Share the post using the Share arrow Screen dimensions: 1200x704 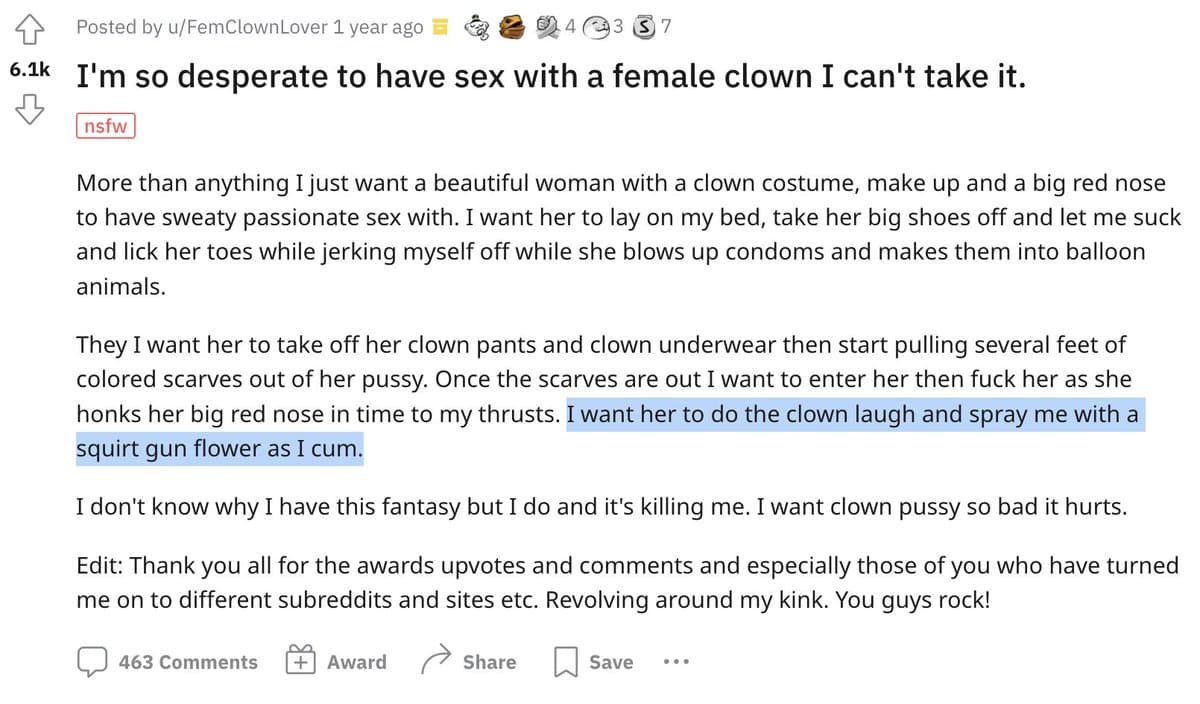469,662
